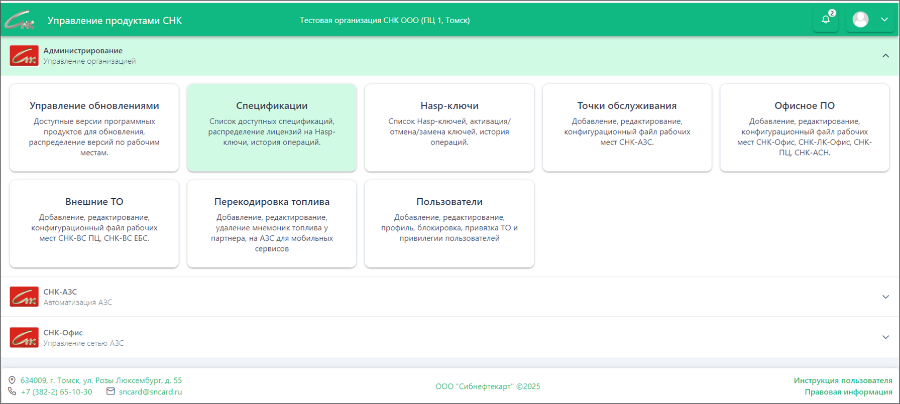
Task: Open Перекодировка топлива card
Action: coord(271,224)
